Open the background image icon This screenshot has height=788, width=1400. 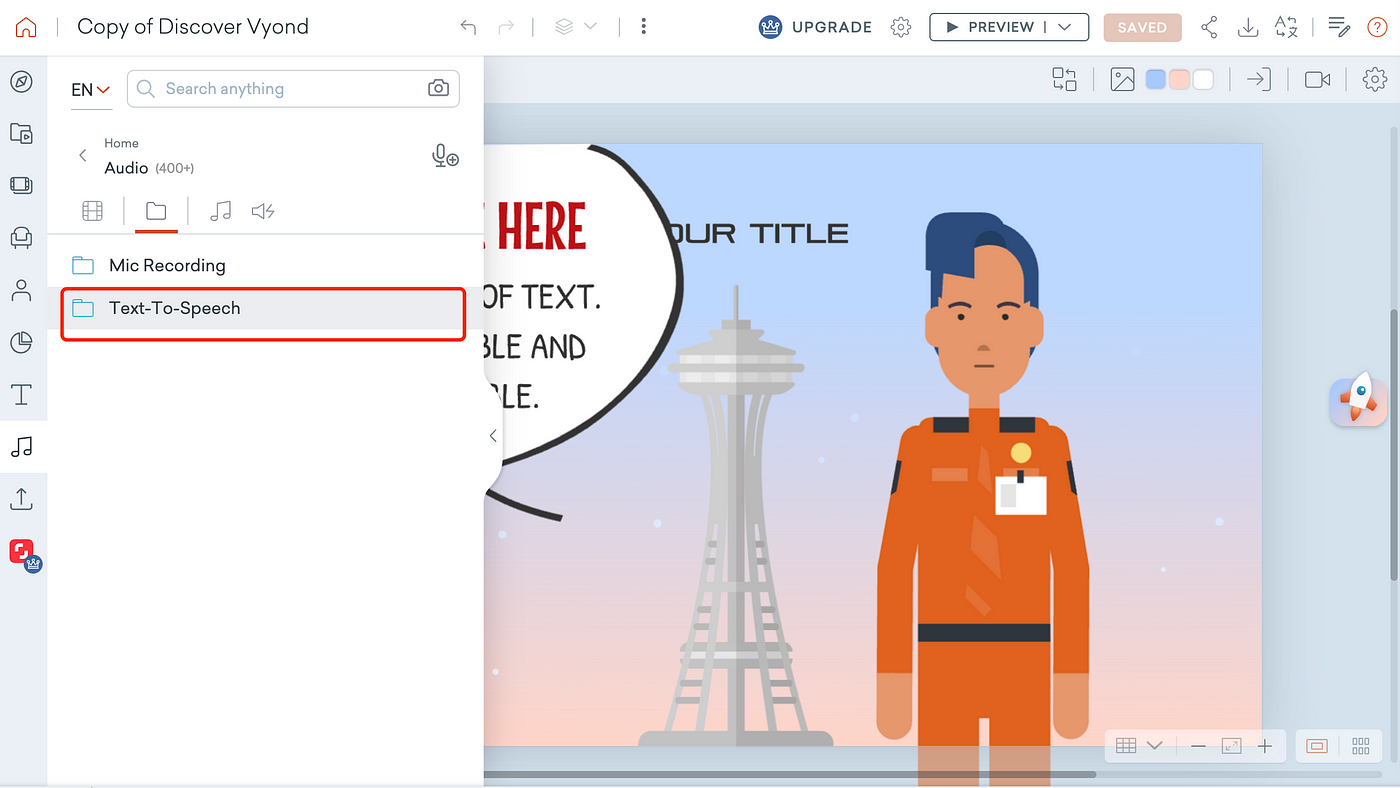(x=1122, y=79)
